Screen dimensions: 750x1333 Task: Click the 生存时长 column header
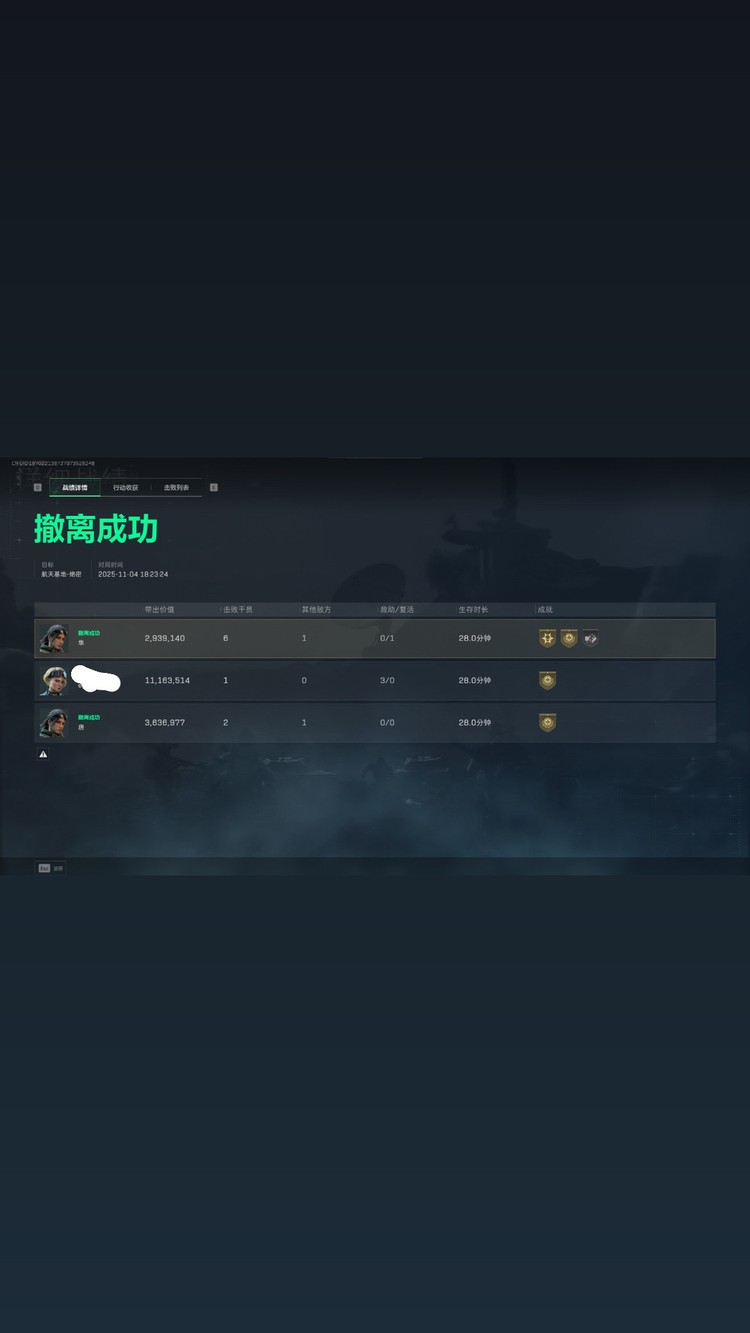tap(474, 609)
